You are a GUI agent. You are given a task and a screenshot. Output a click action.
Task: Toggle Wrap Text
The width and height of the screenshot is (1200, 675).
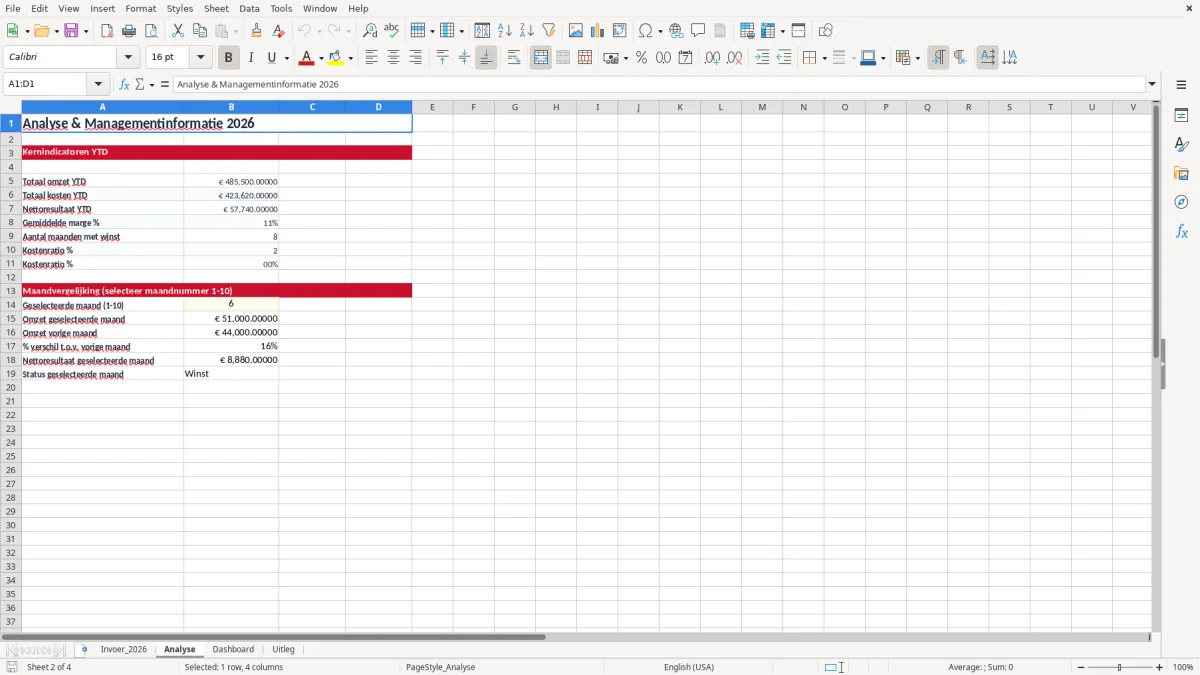click(514, 58)
